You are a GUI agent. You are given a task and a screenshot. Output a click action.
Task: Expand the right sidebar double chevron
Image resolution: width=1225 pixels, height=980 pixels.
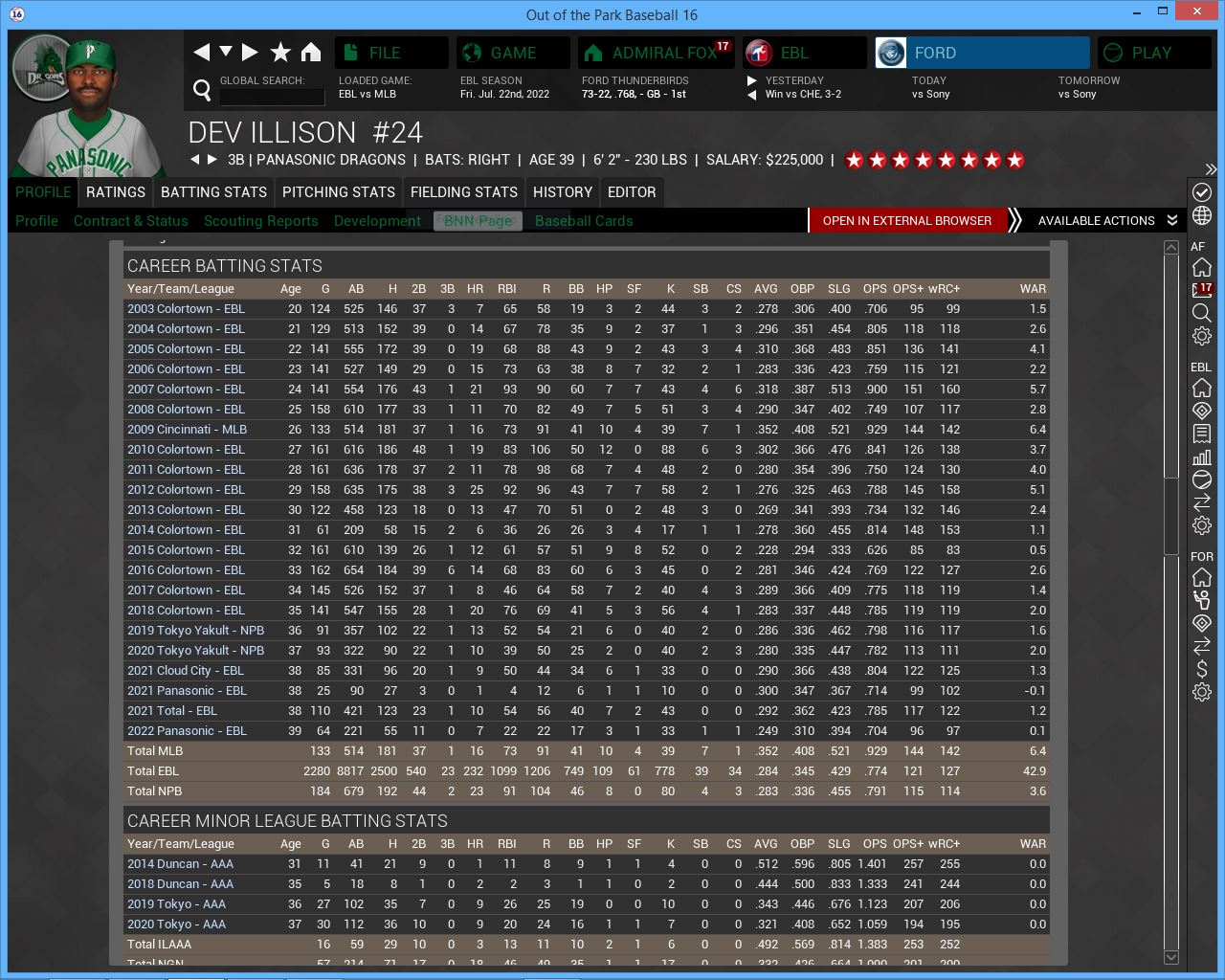[1211, 169]
